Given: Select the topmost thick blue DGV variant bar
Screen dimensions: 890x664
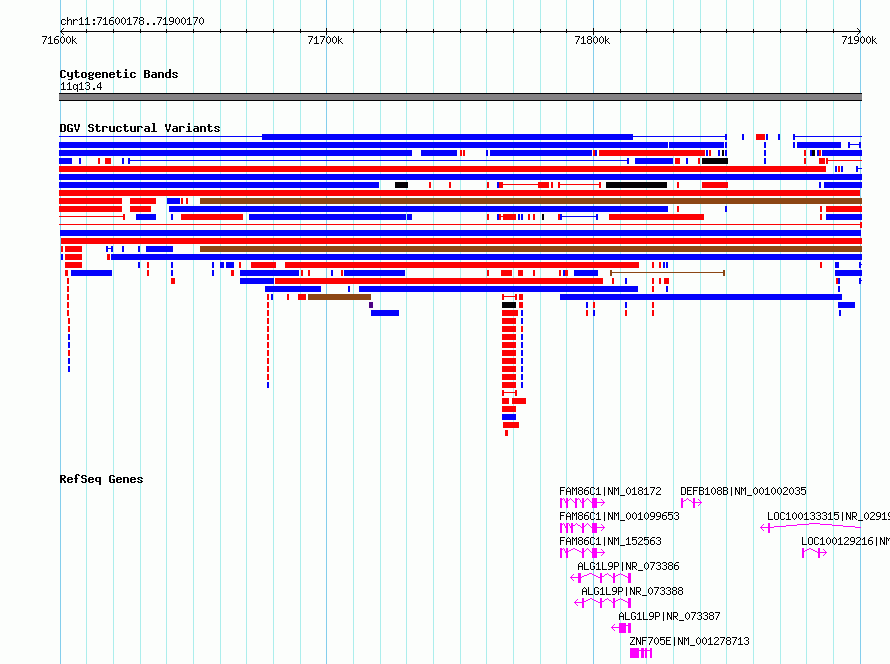Looking at the screenshot, I should click(447, 137).
